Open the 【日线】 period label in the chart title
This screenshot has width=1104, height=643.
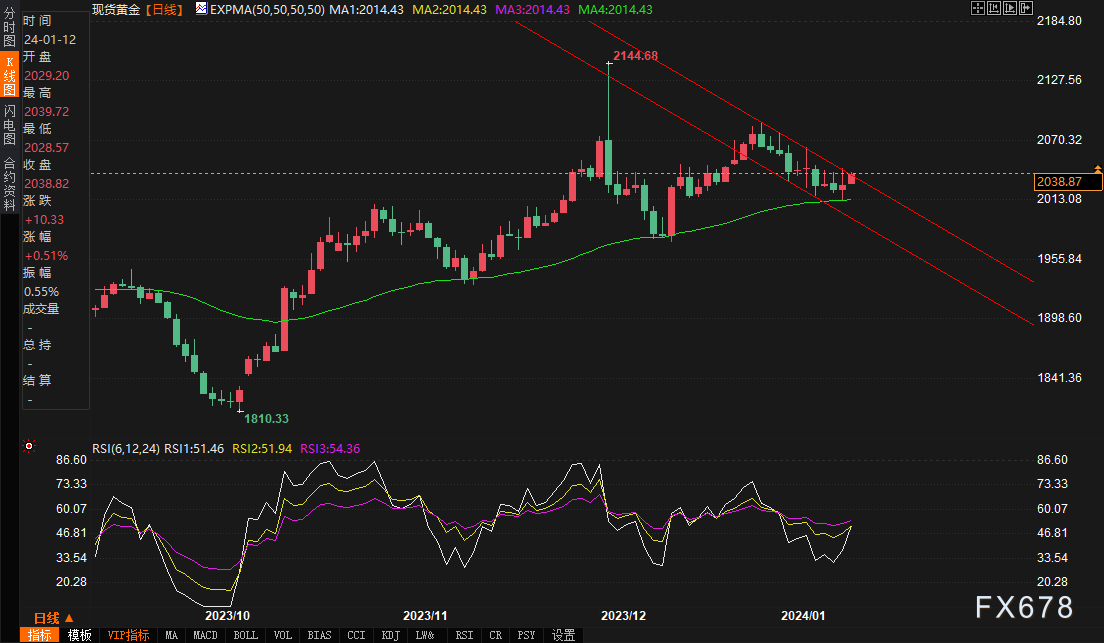[x=163, y=9]
